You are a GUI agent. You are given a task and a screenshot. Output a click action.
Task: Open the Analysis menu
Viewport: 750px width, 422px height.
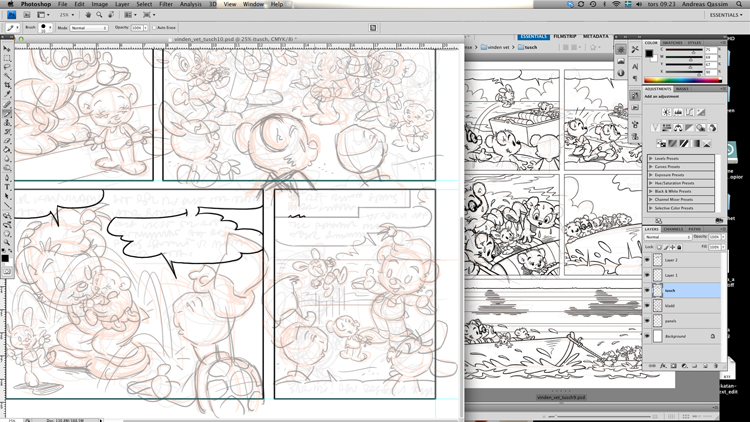[190, 4]
